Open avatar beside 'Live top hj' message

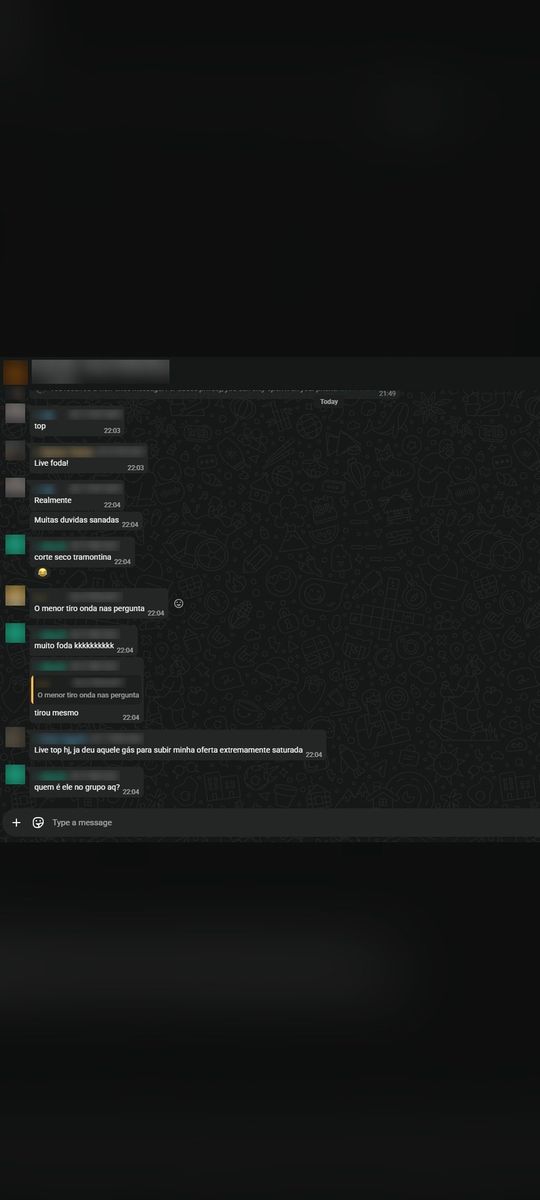(15, 737)
